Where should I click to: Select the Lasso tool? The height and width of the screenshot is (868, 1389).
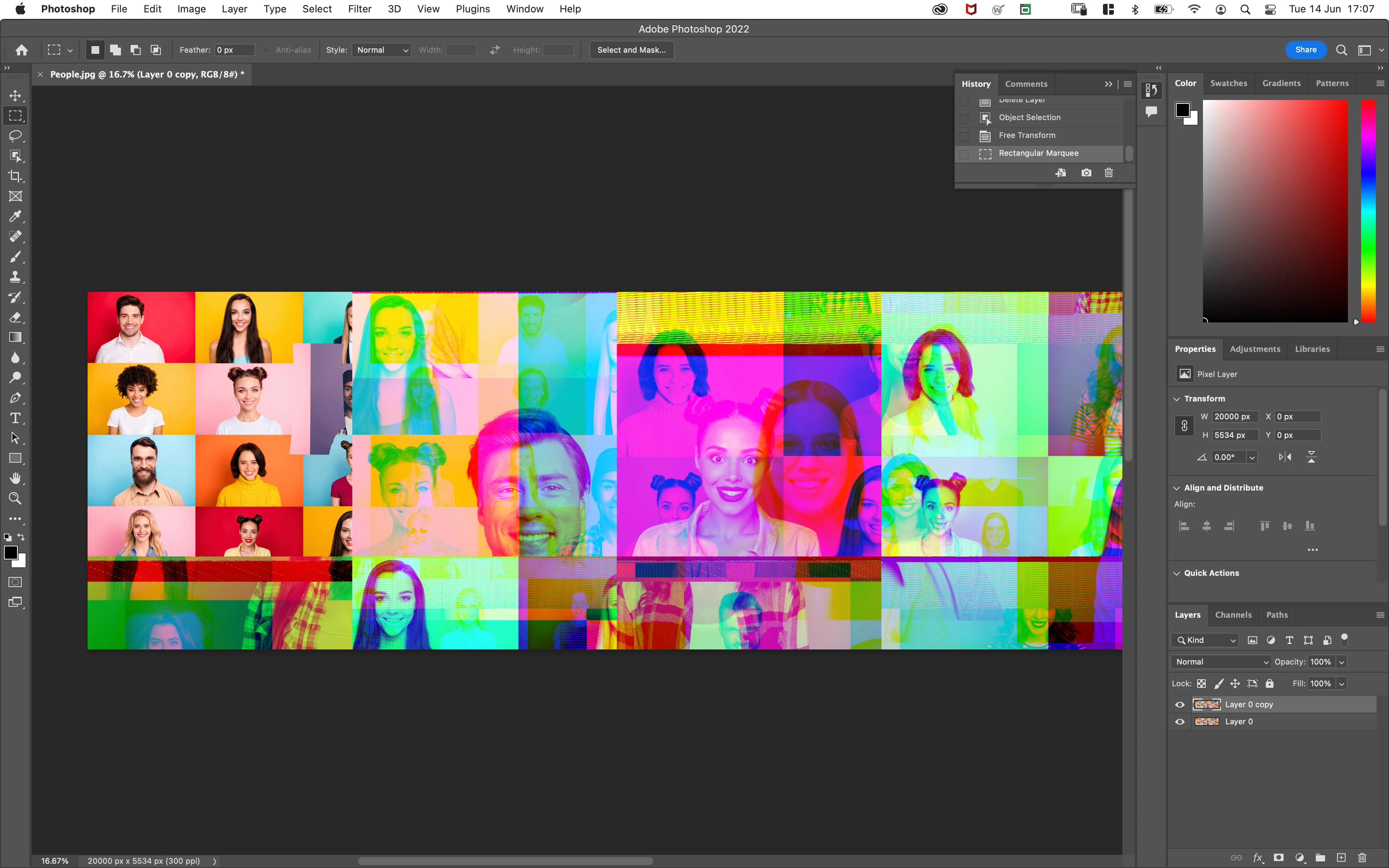[16, 136]
